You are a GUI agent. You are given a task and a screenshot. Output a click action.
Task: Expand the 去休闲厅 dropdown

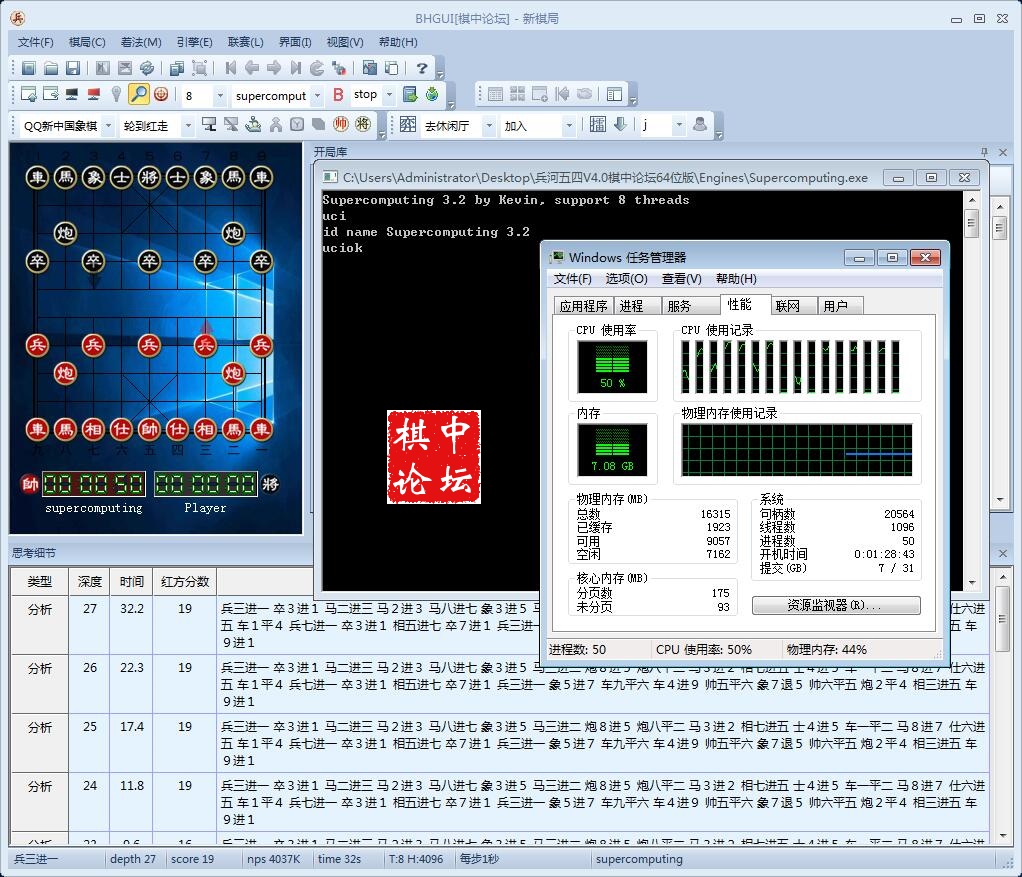tap(489, 126)
